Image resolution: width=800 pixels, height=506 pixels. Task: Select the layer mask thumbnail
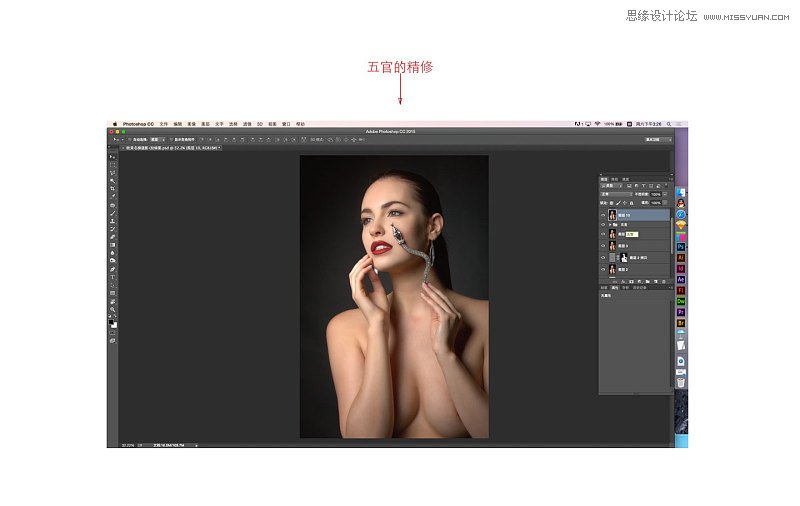(x=623, y=257)
